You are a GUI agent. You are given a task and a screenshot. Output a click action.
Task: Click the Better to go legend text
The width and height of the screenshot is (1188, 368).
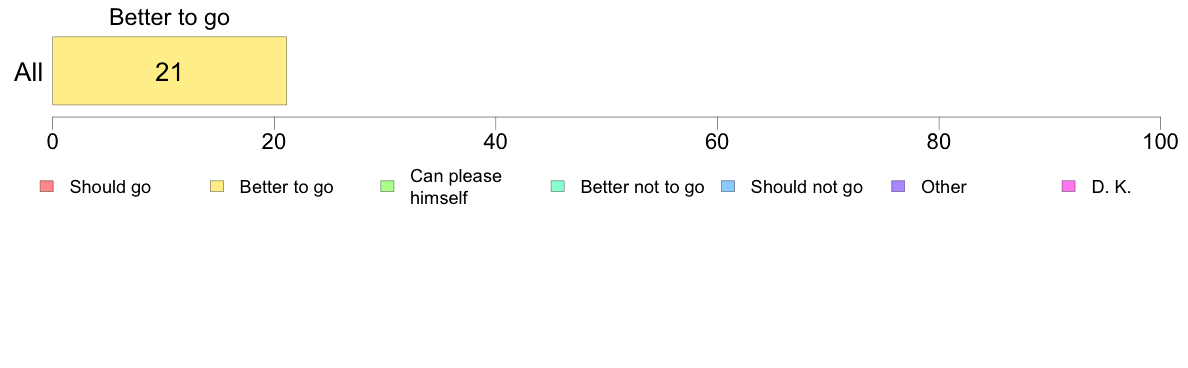[286, 187]
